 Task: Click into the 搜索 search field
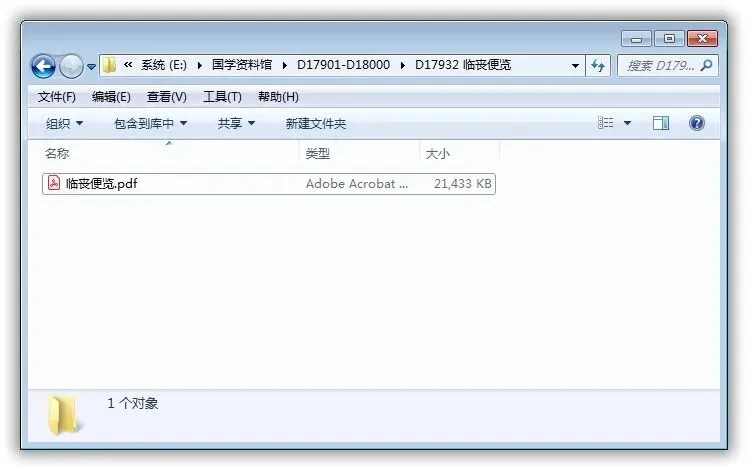coord(662,66)
